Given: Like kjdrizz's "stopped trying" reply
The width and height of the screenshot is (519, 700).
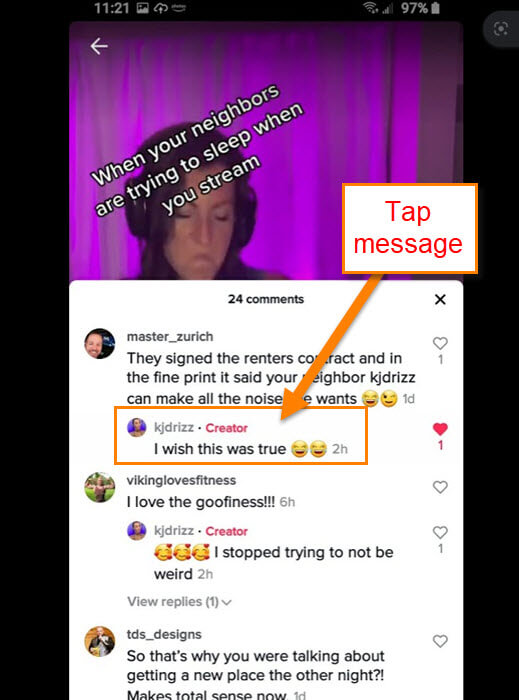Looking at the screenshot, I should pos(440,532).
